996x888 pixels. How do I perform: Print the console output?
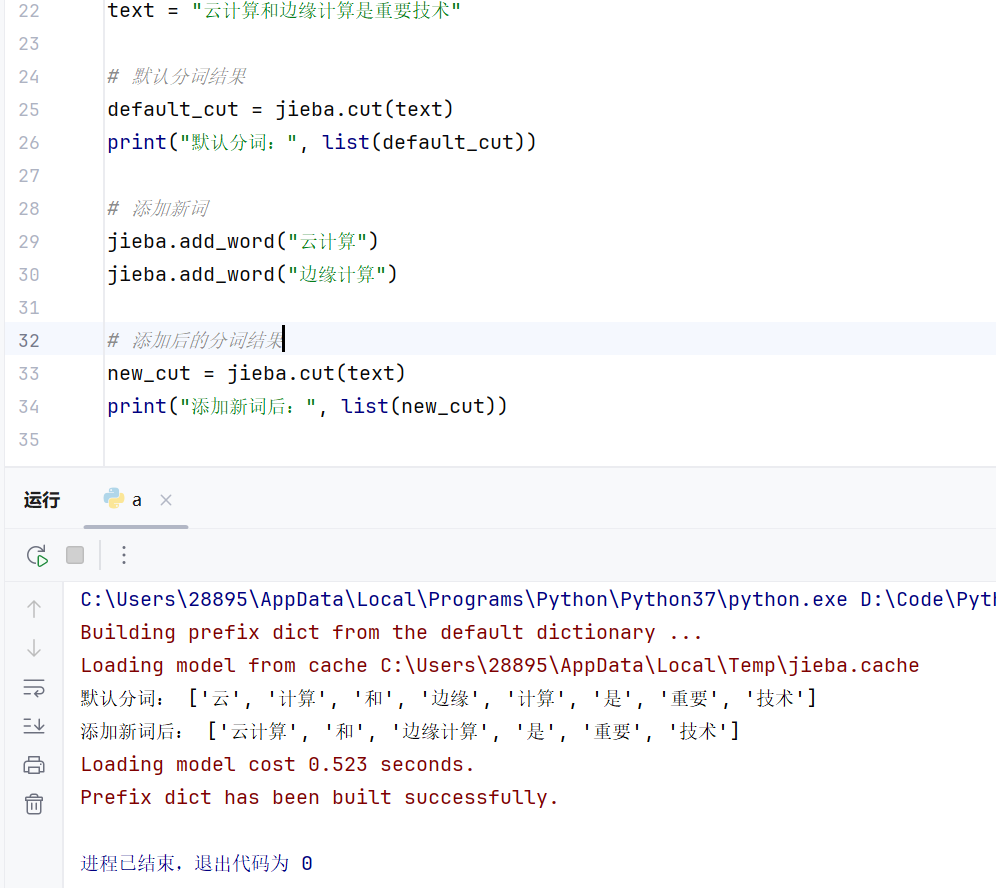(x=34, y=765)
